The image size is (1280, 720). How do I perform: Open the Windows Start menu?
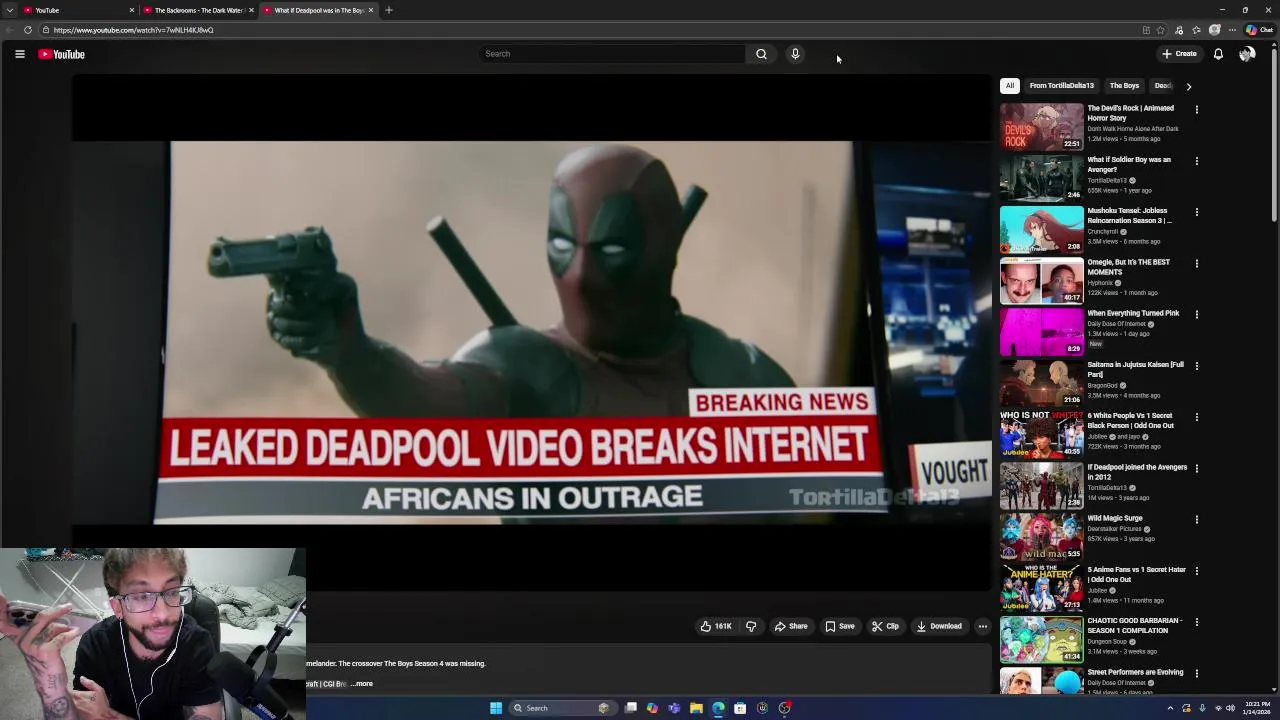(x=495, y=708)
